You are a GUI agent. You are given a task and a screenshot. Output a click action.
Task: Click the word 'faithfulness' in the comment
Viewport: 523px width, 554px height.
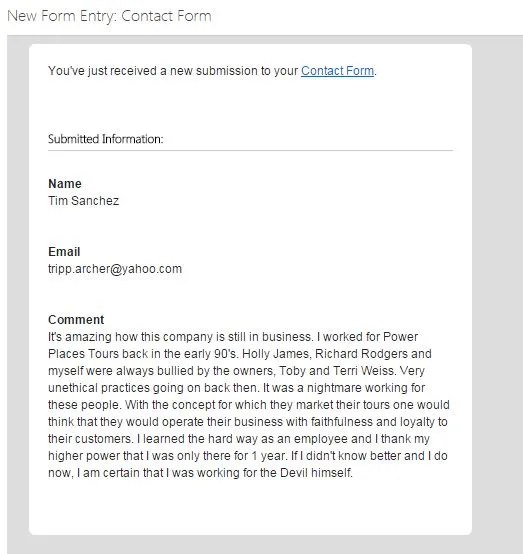point(342,422)
